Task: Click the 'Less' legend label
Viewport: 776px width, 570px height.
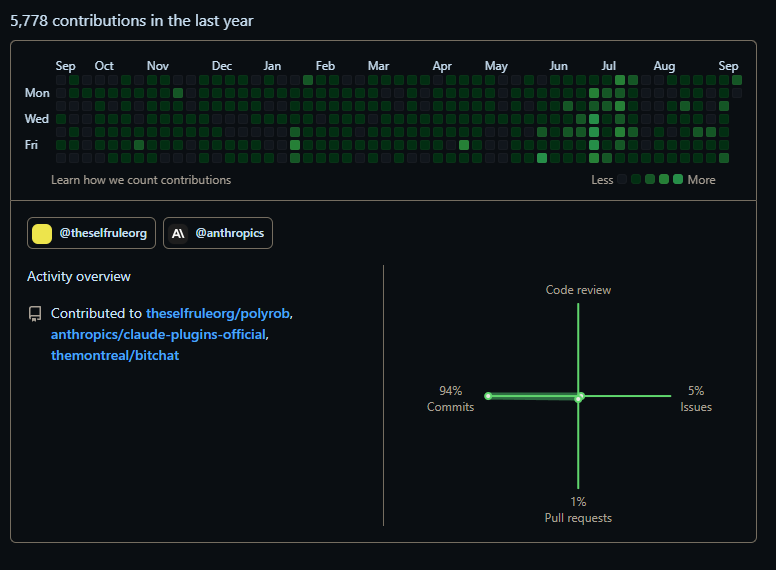Action: click(602, 180)
